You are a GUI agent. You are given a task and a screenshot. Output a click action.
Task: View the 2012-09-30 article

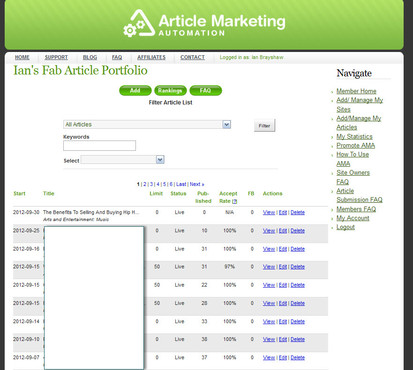click(269, 212)
